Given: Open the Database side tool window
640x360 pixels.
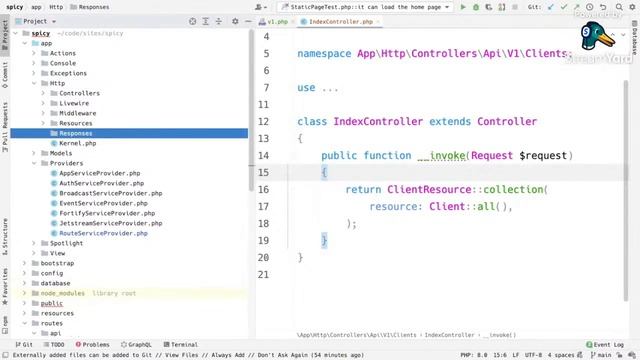Looking at the screenshot, I should [x=634, y=38].
